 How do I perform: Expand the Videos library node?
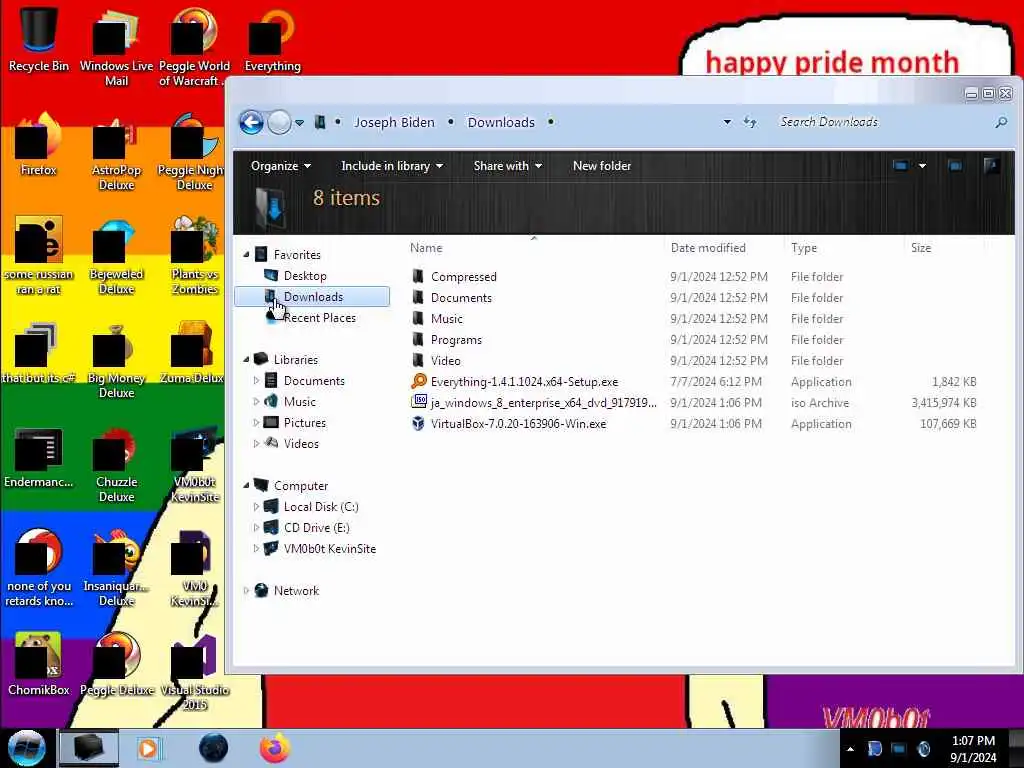(256, 443)
